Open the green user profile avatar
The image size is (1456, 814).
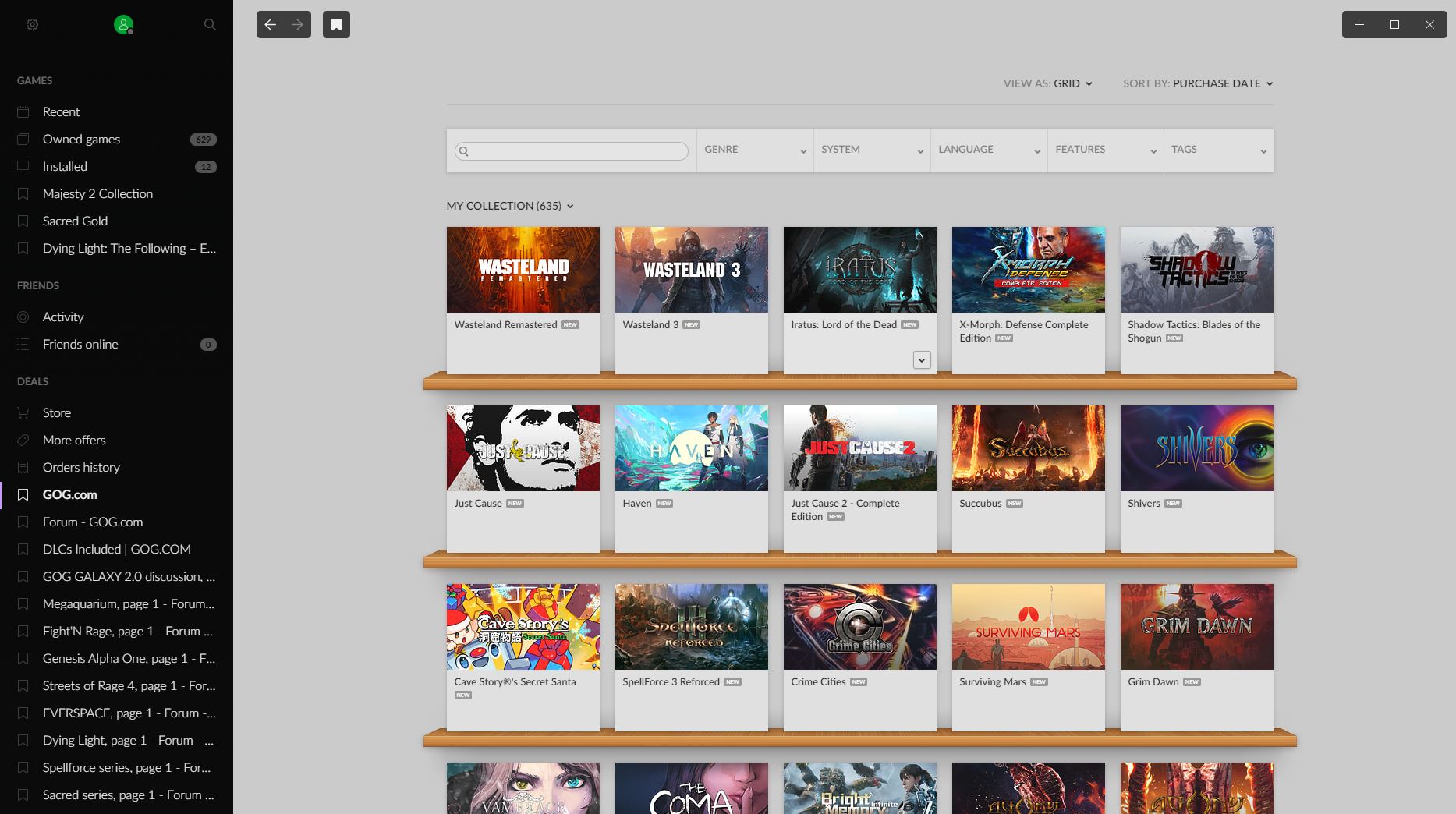coord(123,25)
